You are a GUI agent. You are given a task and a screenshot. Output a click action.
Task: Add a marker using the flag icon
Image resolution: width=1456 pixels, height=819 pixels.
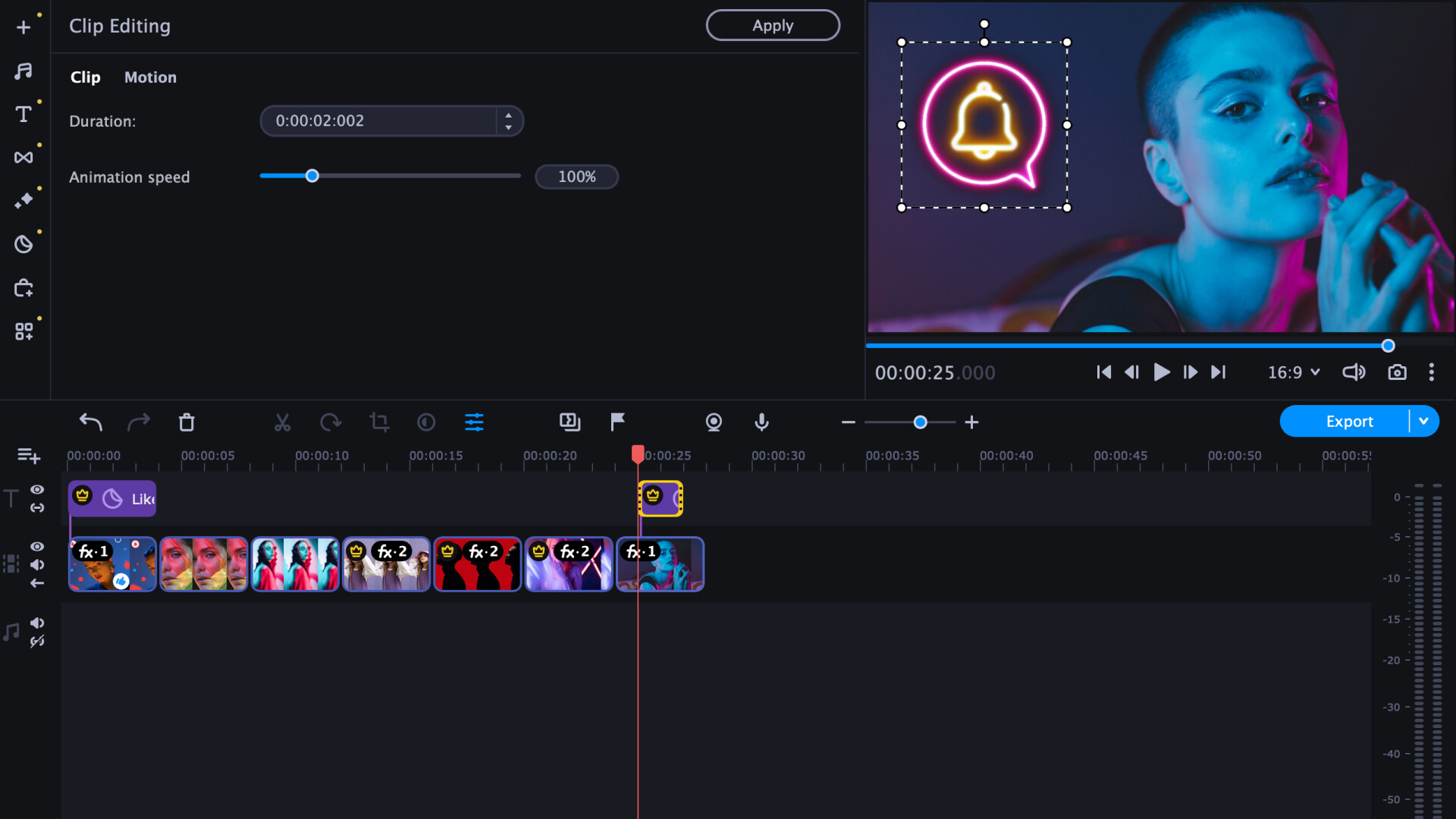click(617, 422)
